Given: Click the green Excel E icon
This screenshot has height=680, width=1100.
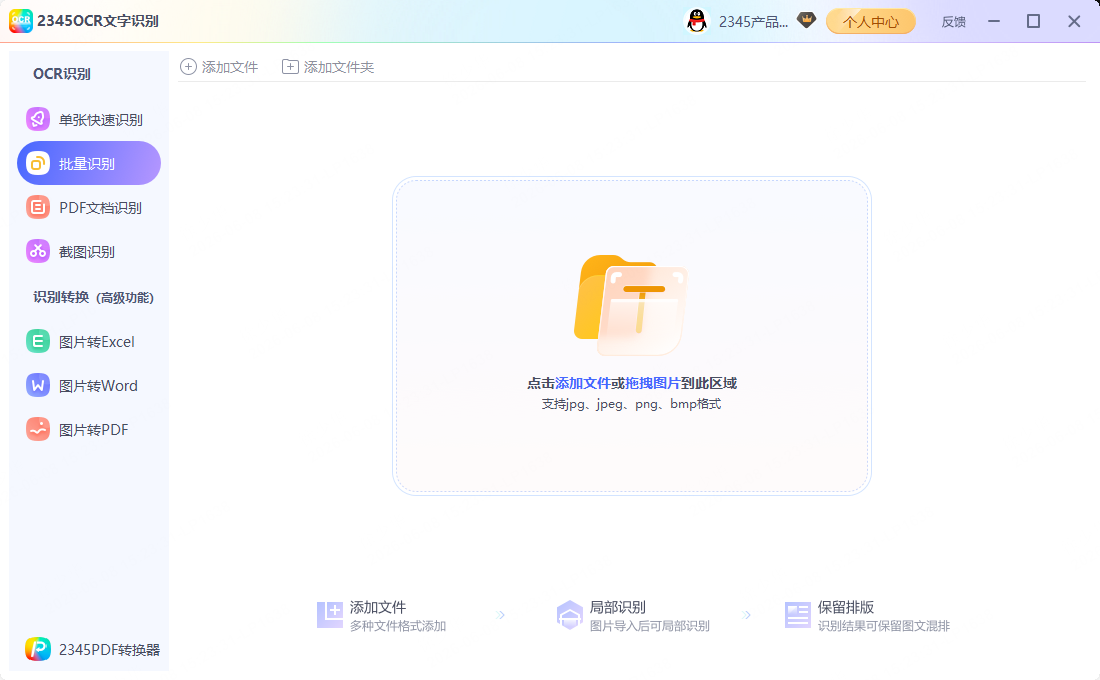Looking at the screenshot, I should coord(38,342).
